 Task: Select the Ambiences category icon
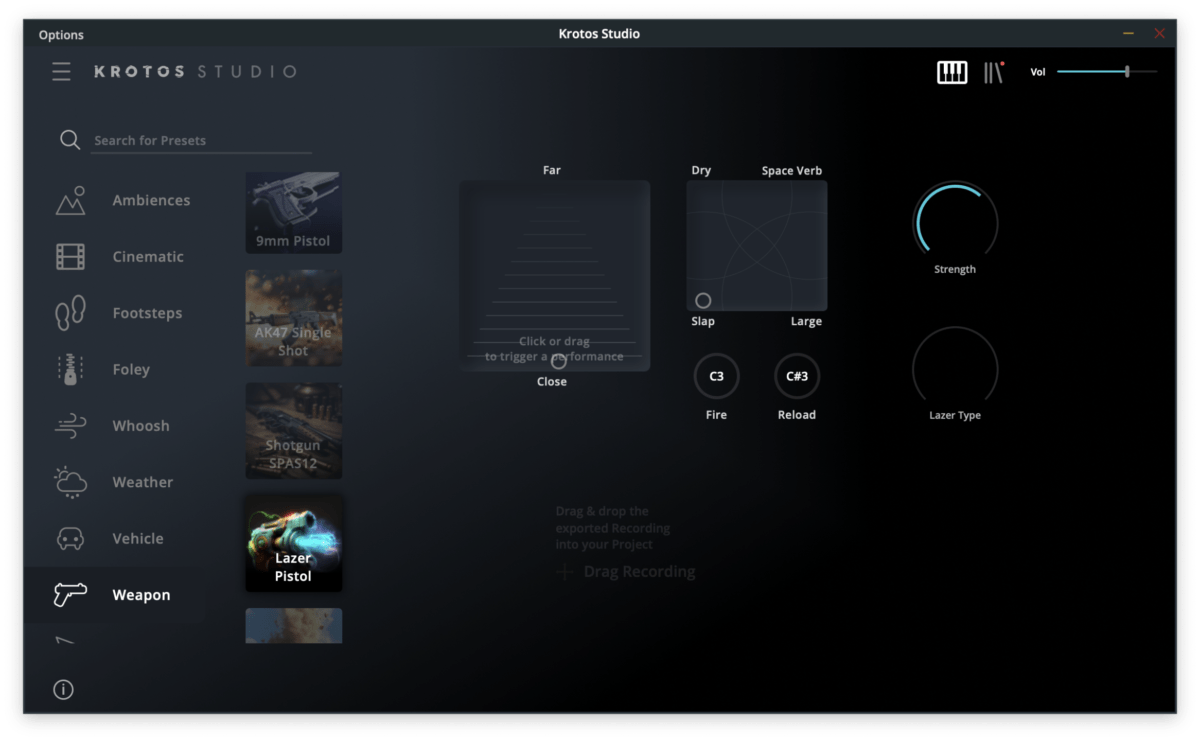[x=69, y=199]
